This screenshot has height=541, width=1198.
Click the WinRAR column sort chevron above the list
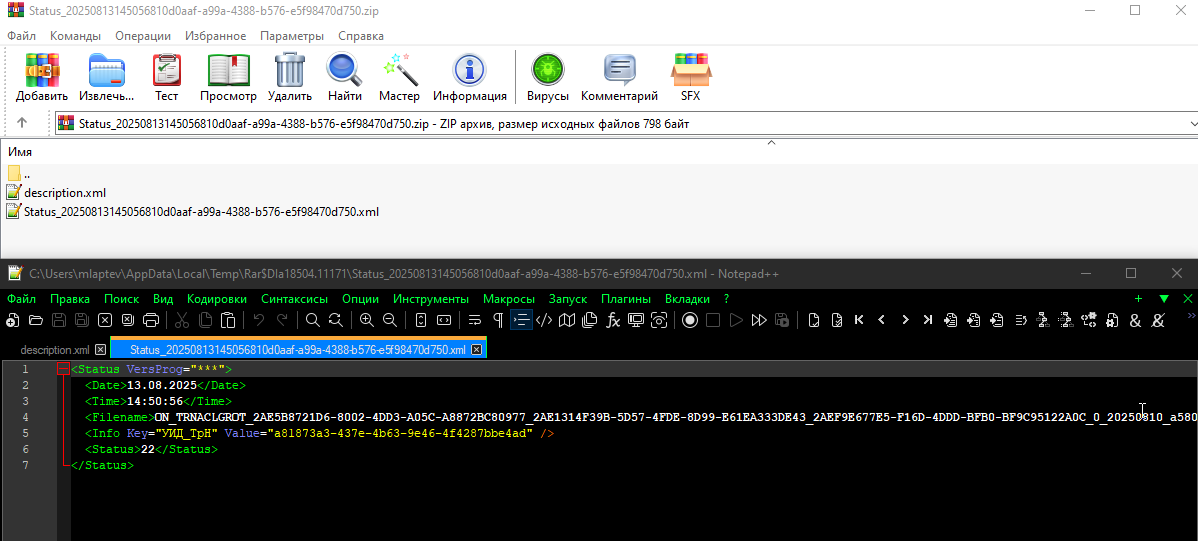pos(772,142)
